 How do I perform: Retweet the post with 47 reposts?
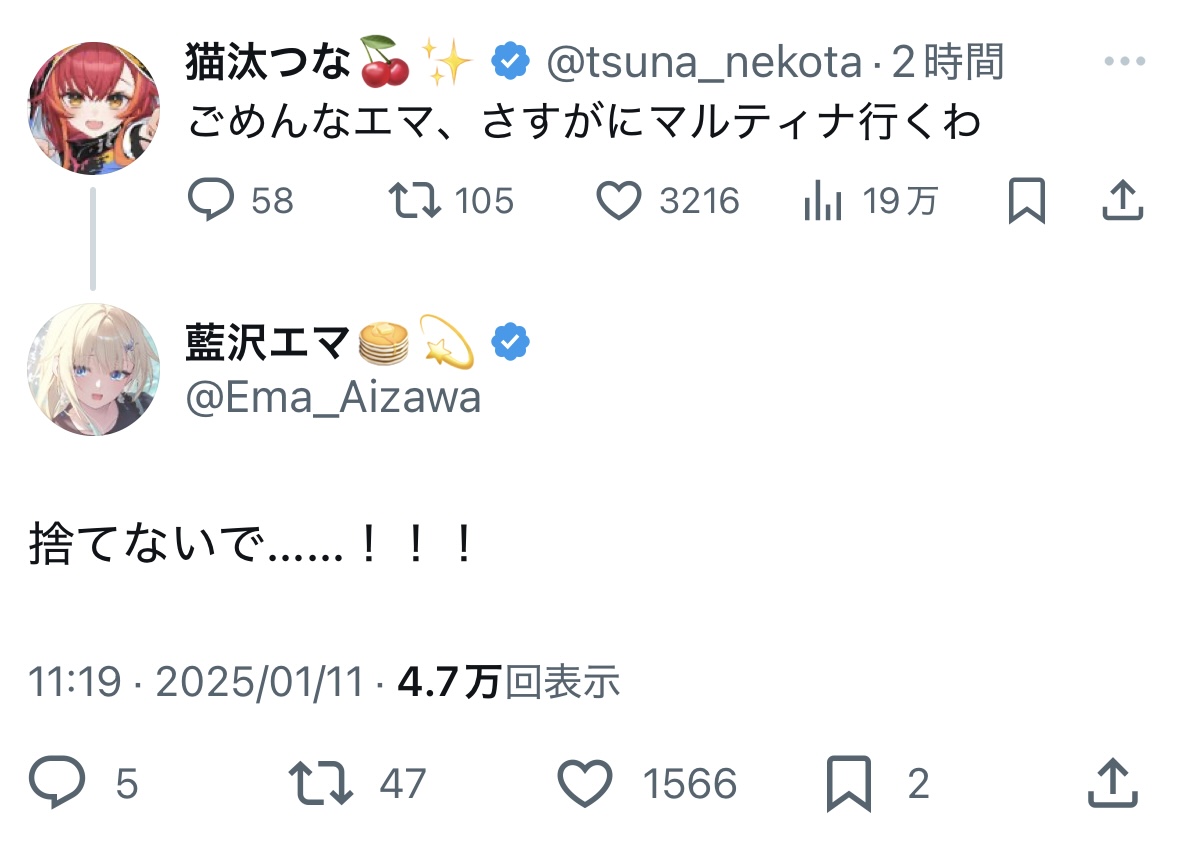click(x=320, y=784)
